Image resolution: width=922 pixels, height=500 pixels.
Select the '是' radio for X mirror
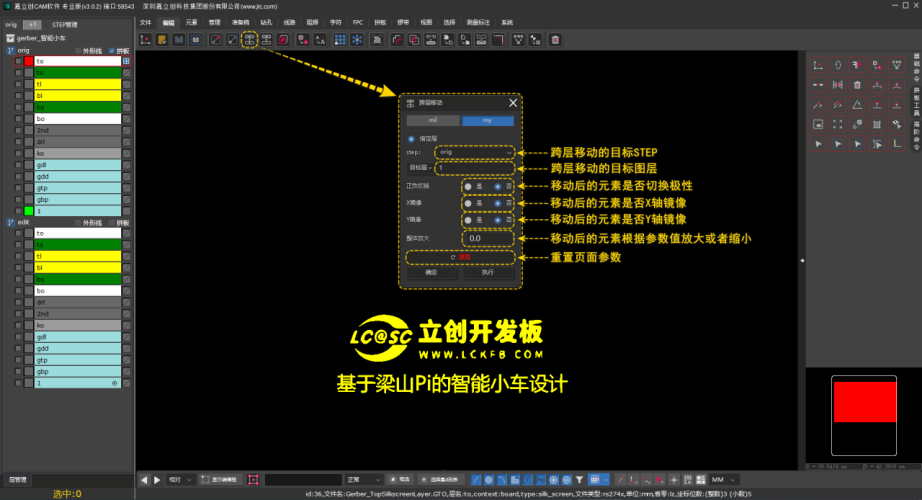468,203
